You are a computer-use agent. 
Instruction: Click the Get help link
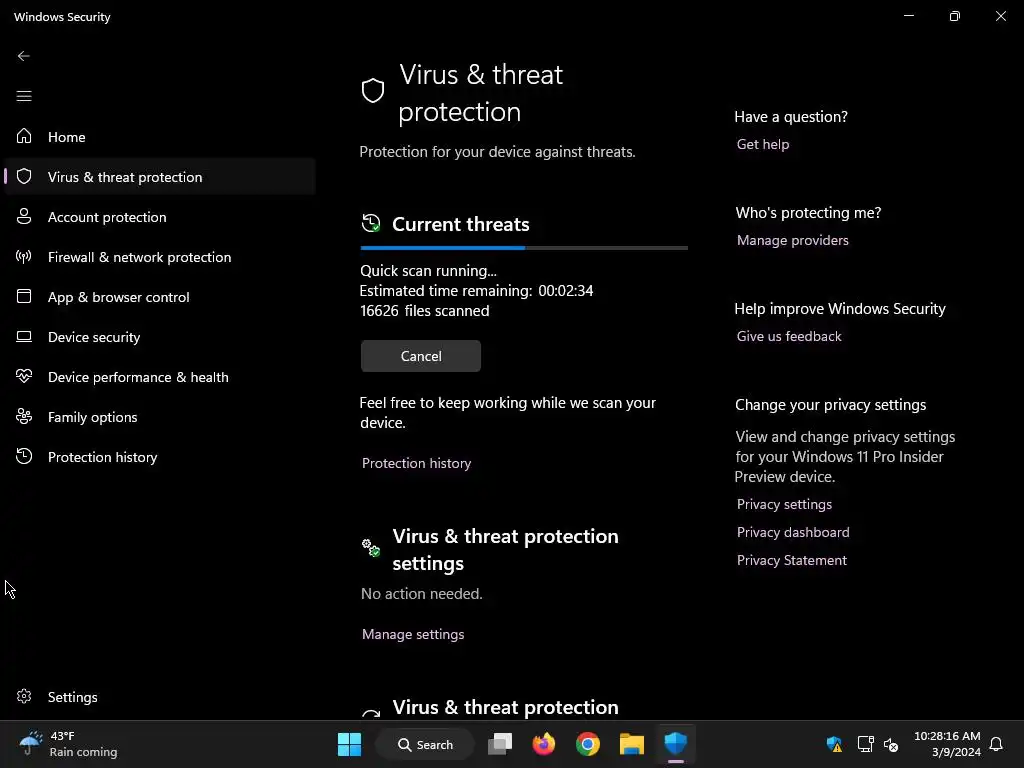763,144
